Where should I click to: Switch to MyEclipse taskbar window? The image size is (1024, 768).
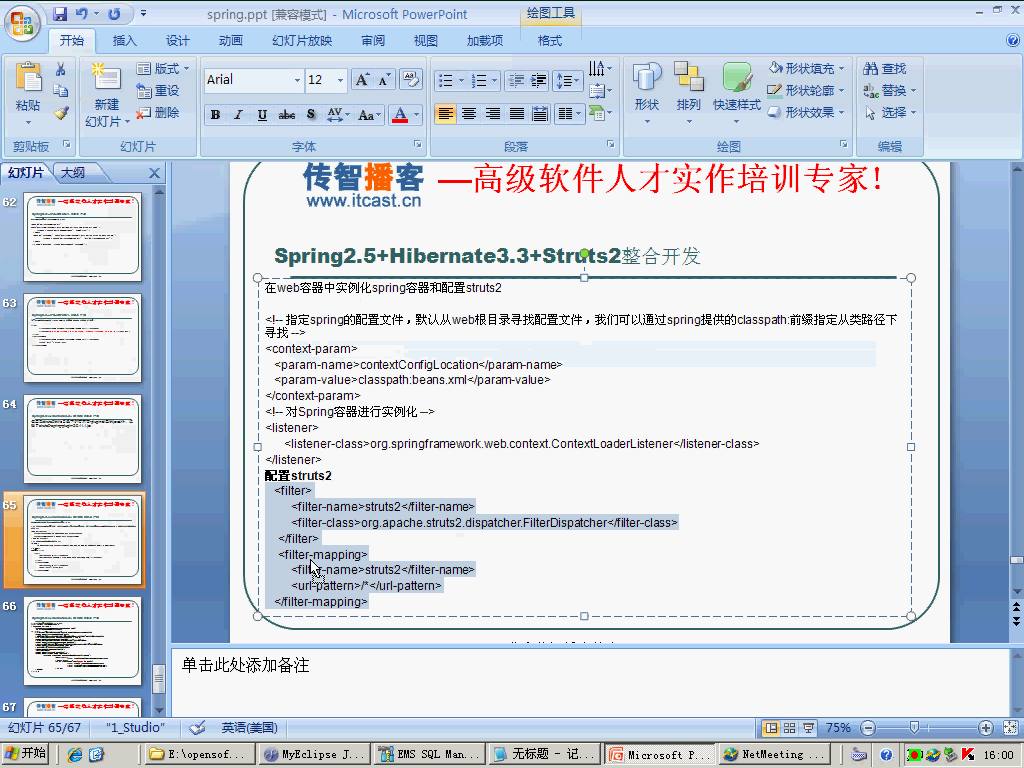click(314, 754)
